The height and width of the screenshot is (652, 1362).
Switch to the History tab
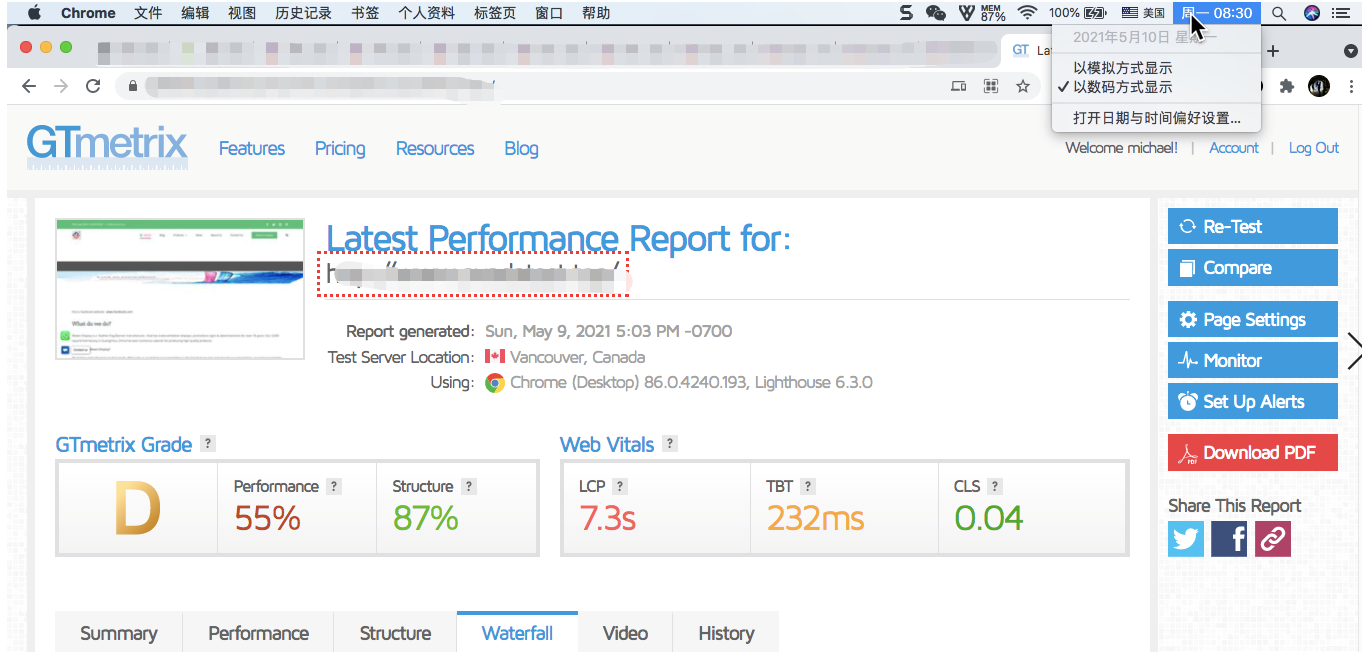[x=726, y=633]
